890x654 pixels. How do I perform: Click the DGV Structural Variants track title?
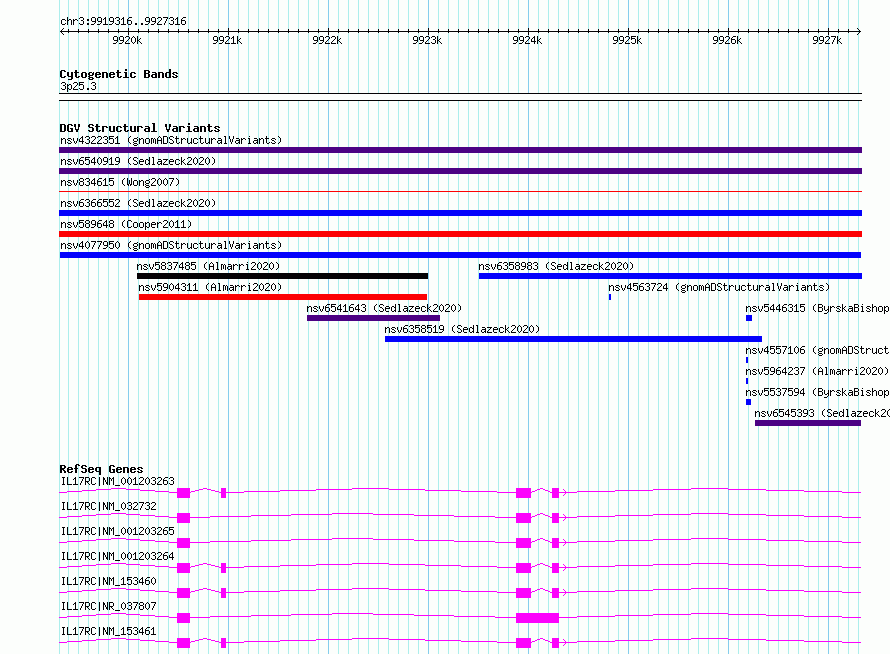click(x=140, y=128)
